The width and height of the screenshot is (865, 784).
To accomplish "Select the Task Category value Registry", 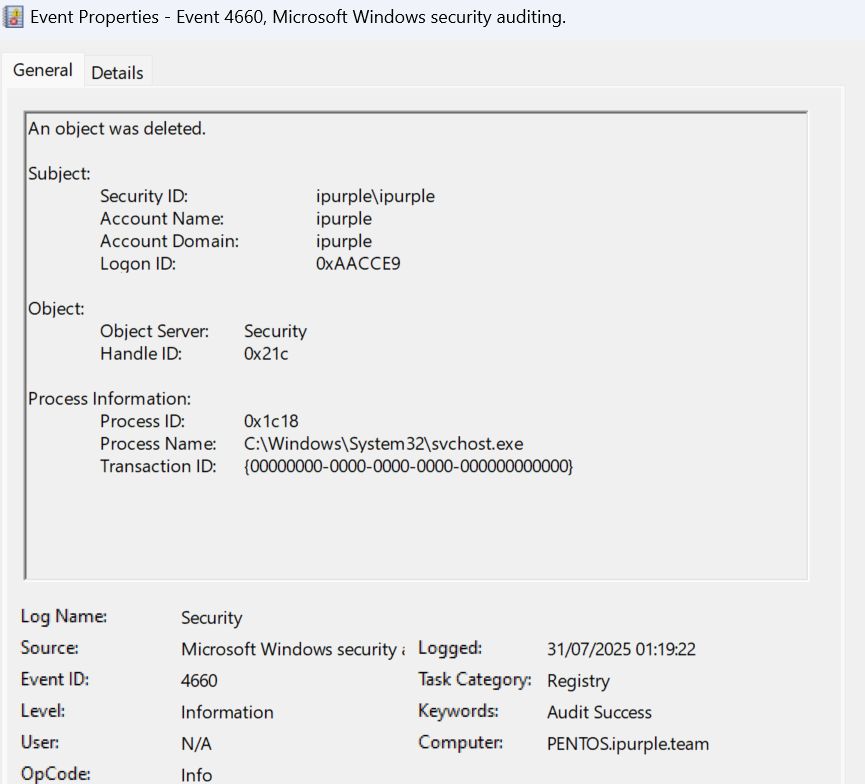I will click(578, 681).
